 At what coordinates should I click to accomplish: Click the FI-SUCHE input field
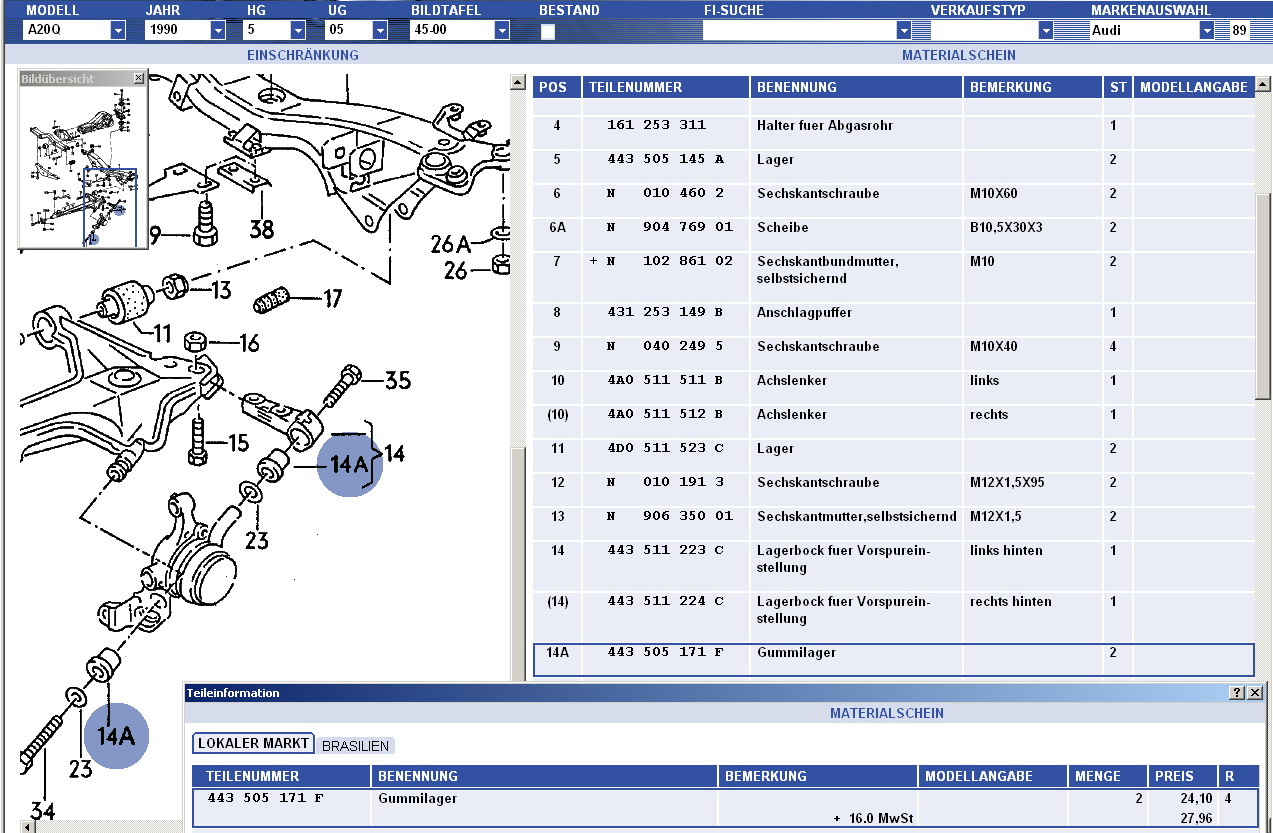[799, 30]
